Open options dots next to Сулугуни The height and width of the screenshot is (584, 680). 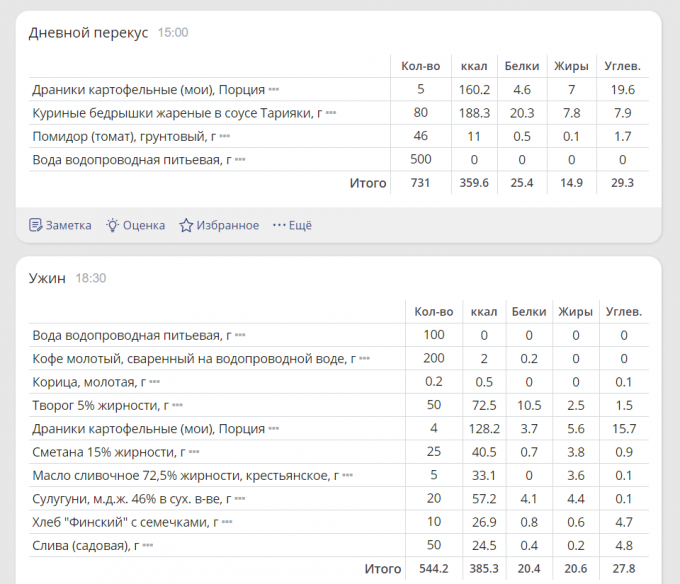pyautogui.click(x=240, y=499)
